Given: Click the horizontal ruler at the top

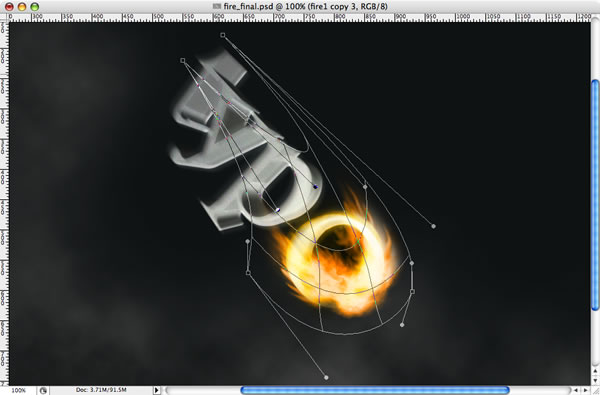Looking at the screenshot, I should click(300, 17).
